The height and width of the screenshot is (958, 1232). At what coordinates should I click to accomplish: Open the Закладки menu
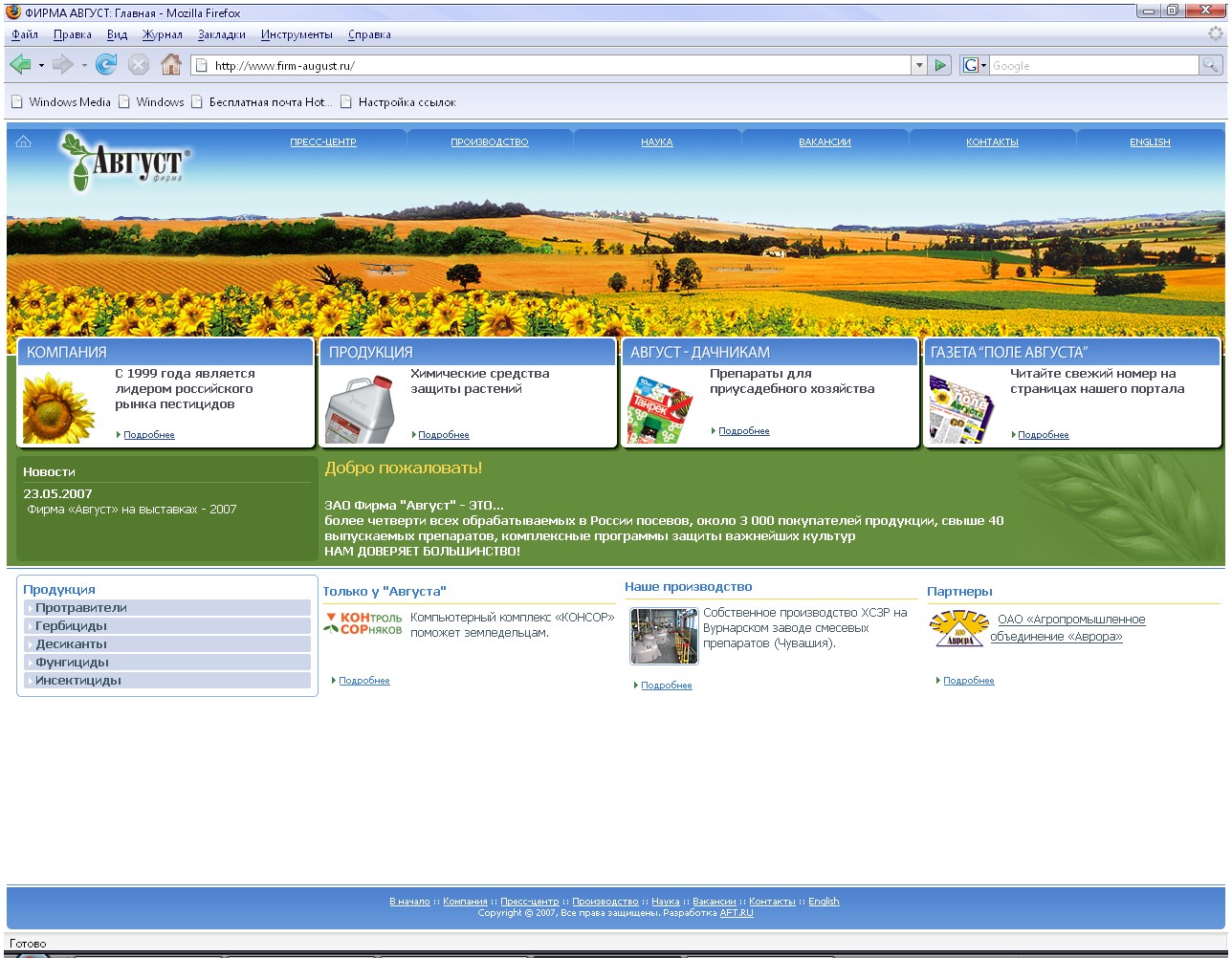222,34
